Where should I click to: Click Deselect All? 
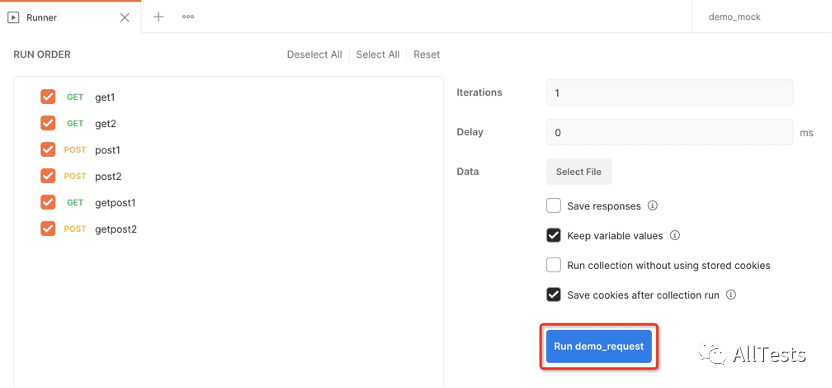pos(315,55)
